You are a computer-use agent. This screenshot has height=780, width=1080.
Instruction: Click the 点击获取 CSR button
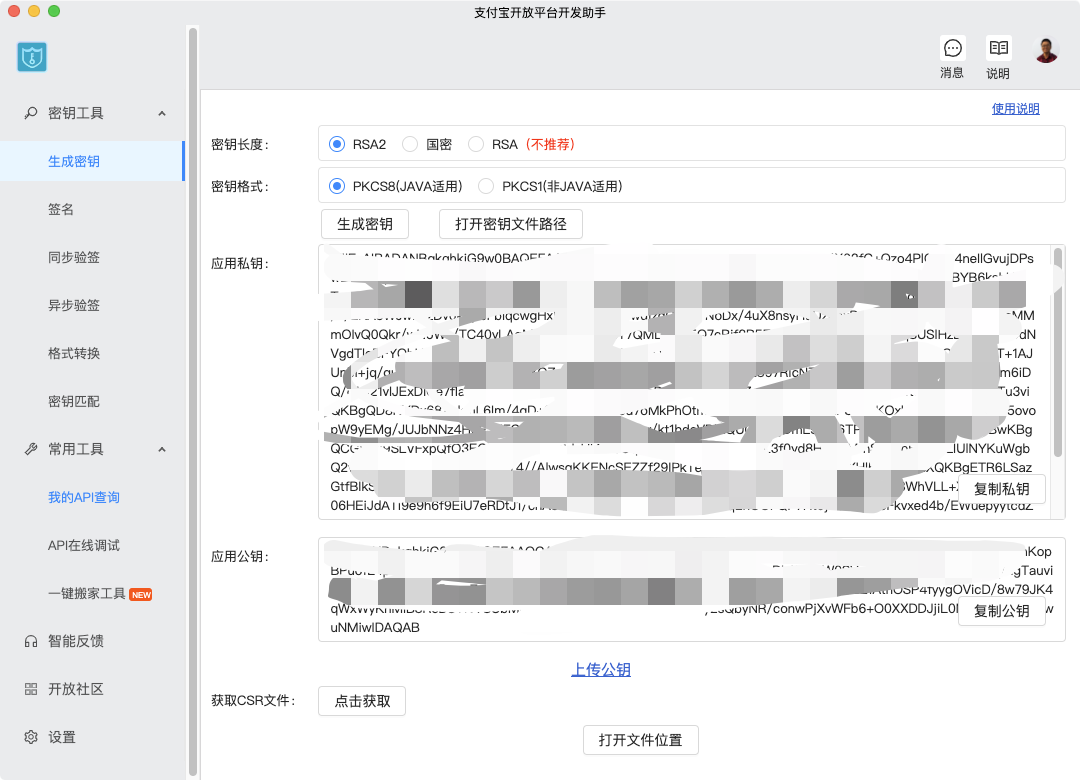(362, 701)
